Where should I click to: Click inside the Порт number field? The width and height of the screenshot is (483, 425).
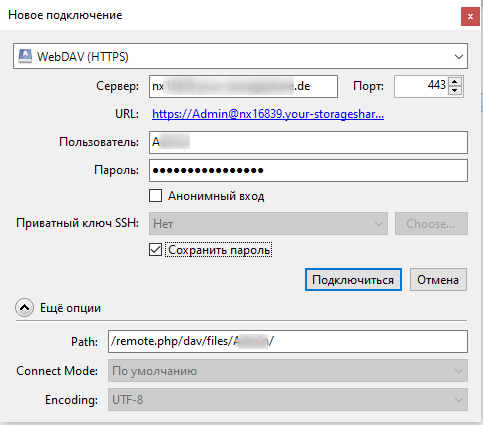[421, 86]
